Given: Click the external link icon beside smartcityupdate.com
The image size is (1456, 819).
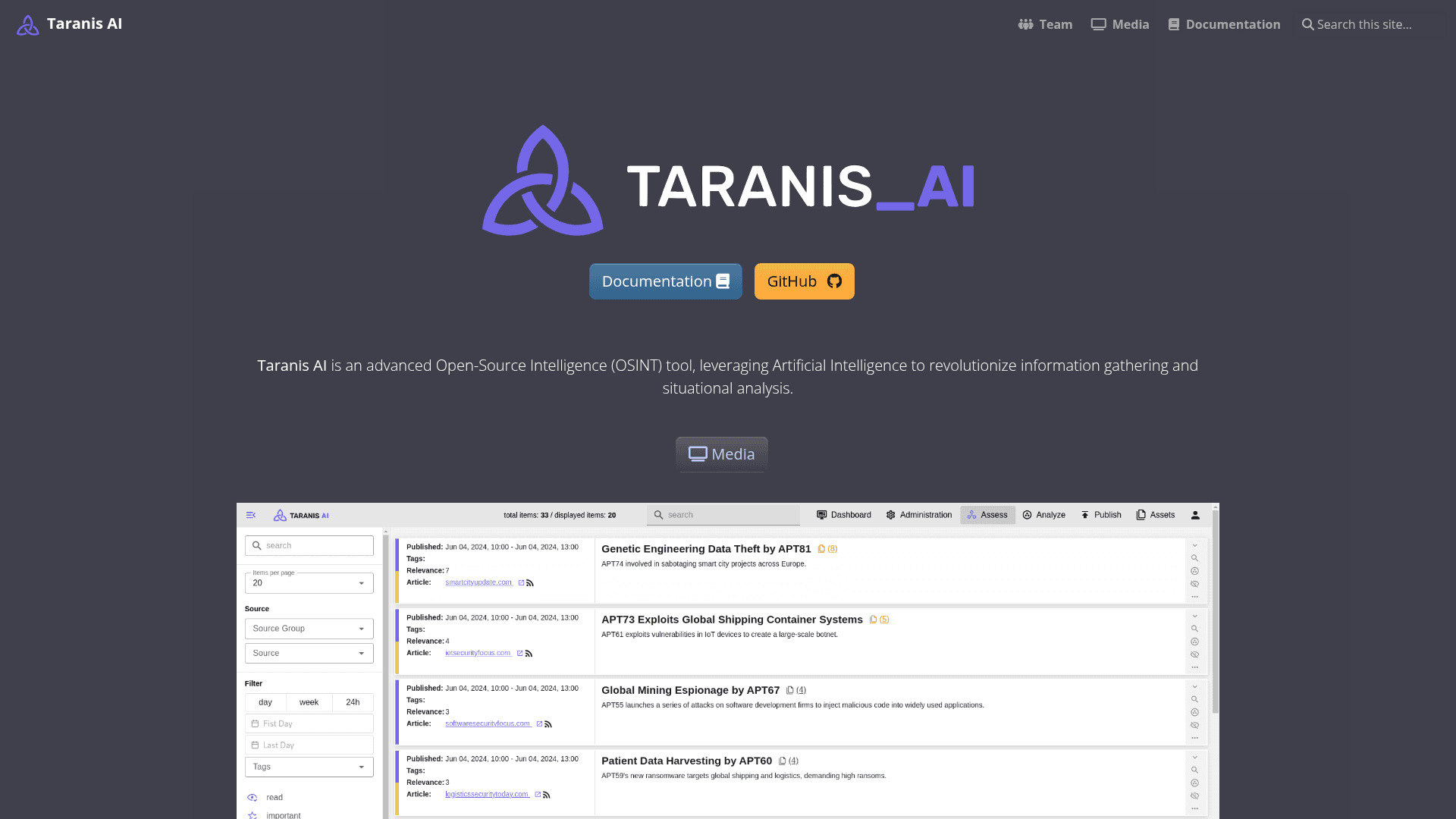Looking at the screenshot, I should [x=521, y=583].
